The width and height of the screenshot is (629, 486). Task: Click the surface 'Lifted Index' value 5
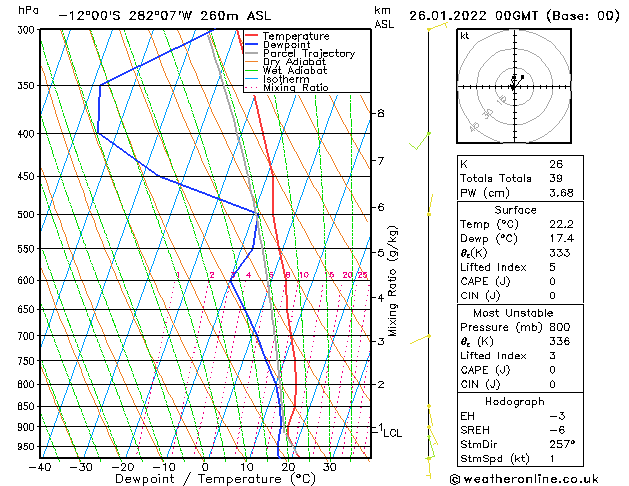tap(552, 267)
